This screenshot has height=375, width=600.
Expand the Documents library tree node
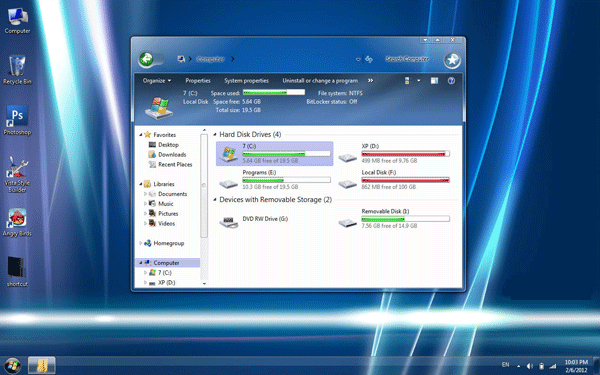pos(145,194)
